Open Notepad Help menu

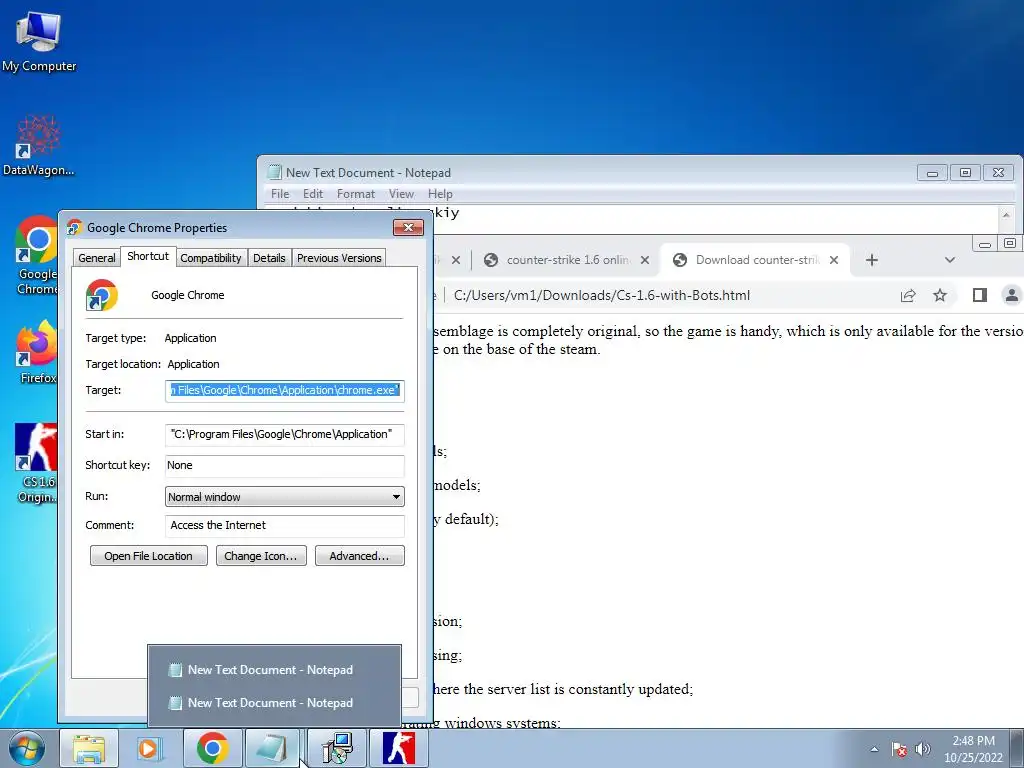tap(440, 194)
